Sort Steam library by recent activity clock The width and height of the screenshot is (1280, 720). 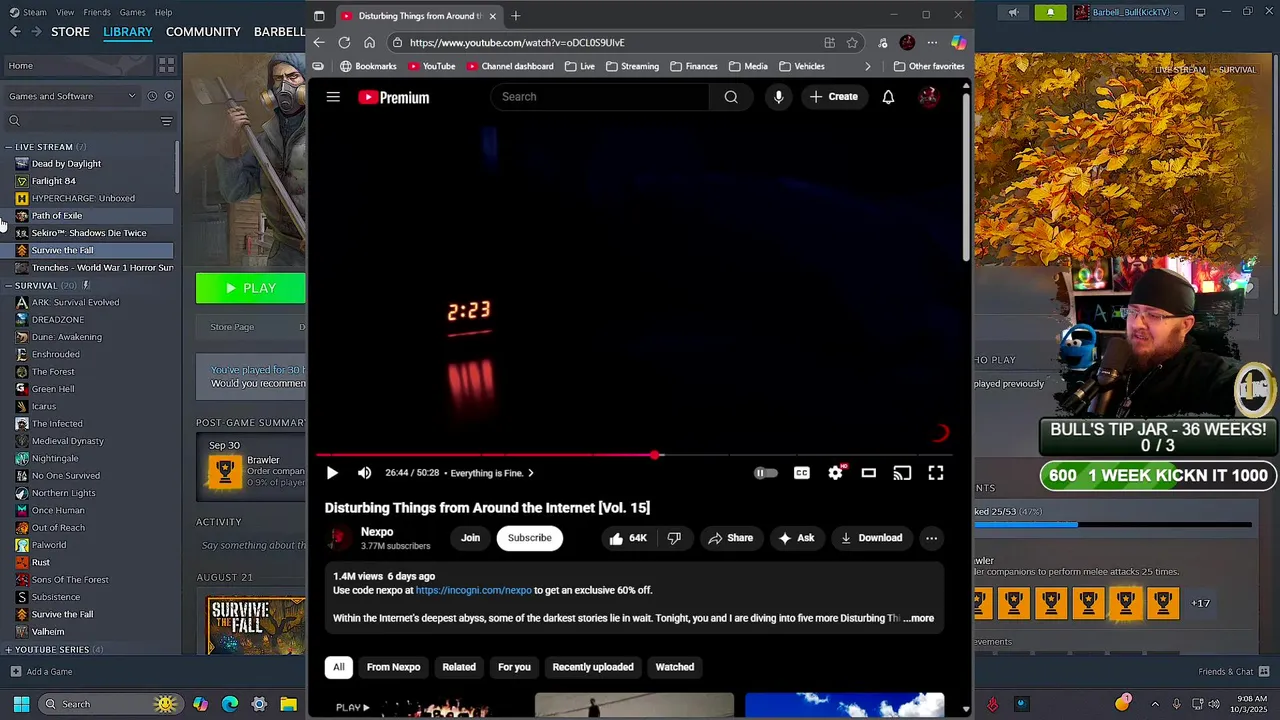tap(152, 96)
